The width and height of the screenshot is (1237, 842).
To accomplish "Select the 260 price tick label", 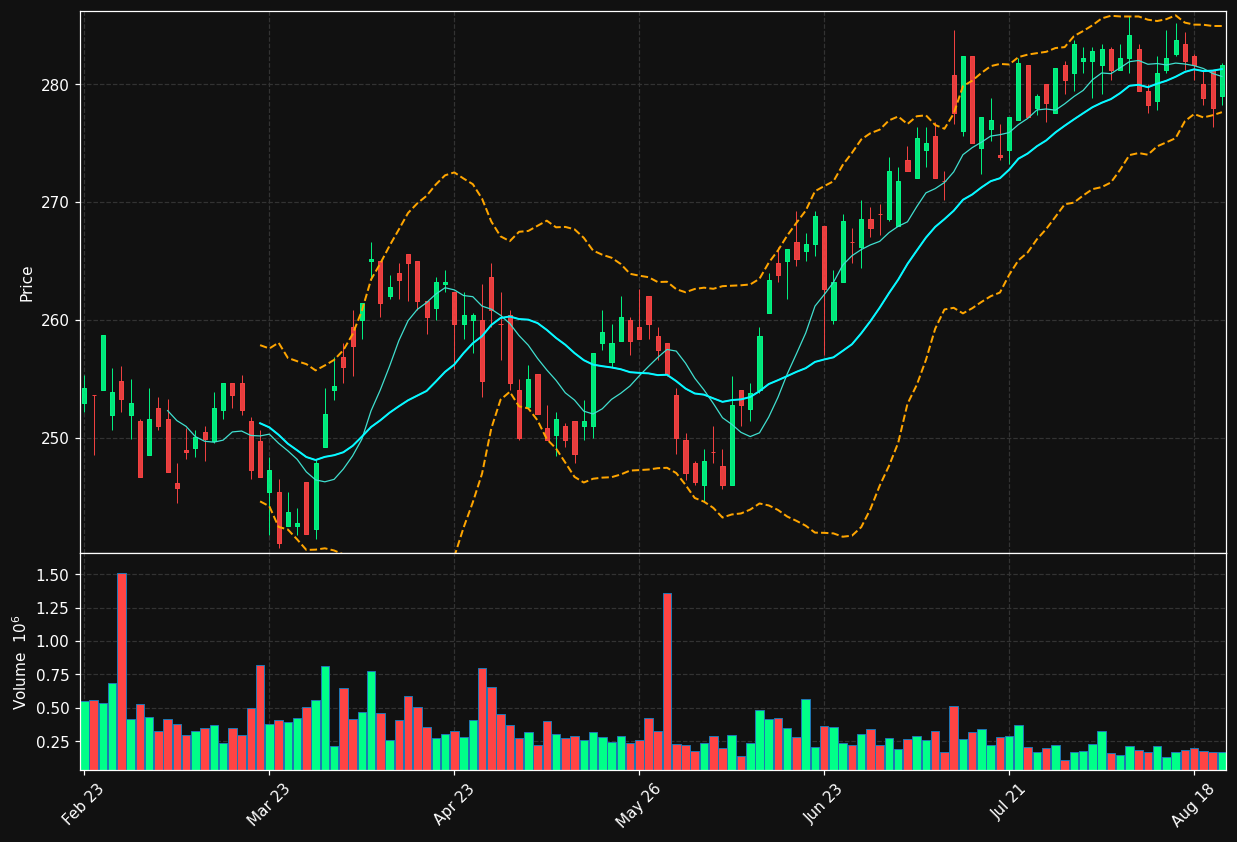I will (x=56, y=321).
